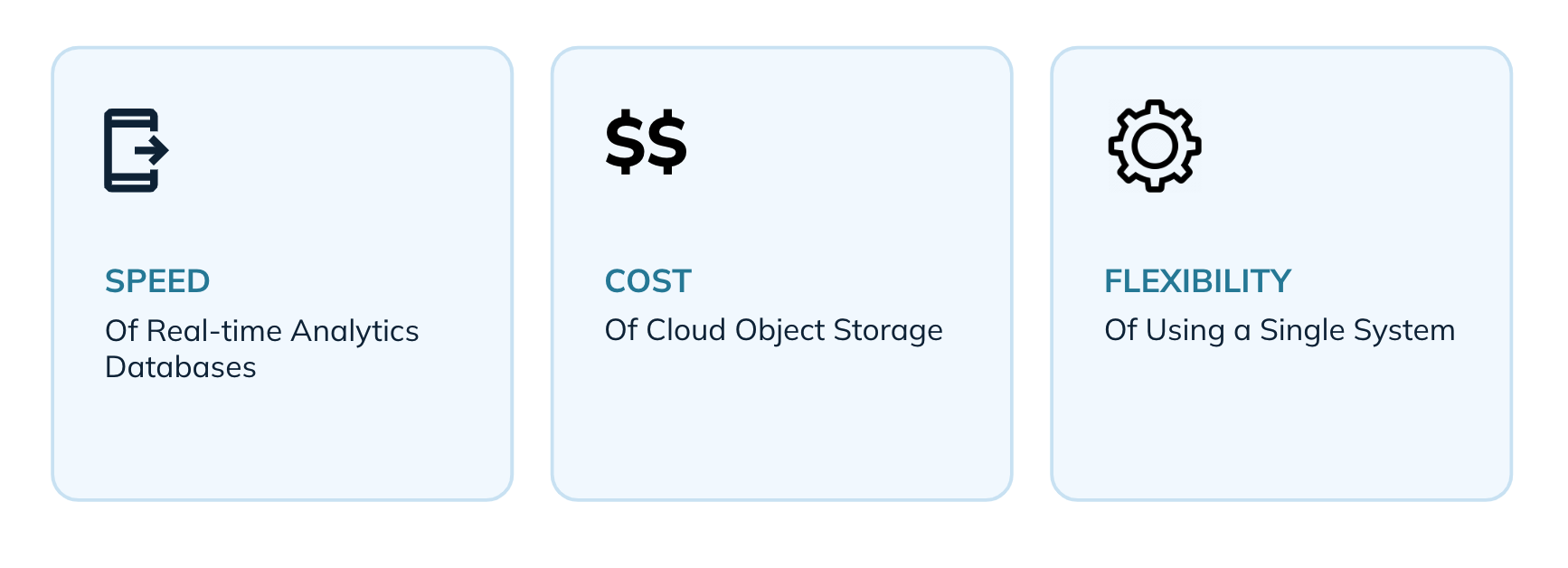
Task: Click the first dollar sign symbol
Action: tap(625, 142)
